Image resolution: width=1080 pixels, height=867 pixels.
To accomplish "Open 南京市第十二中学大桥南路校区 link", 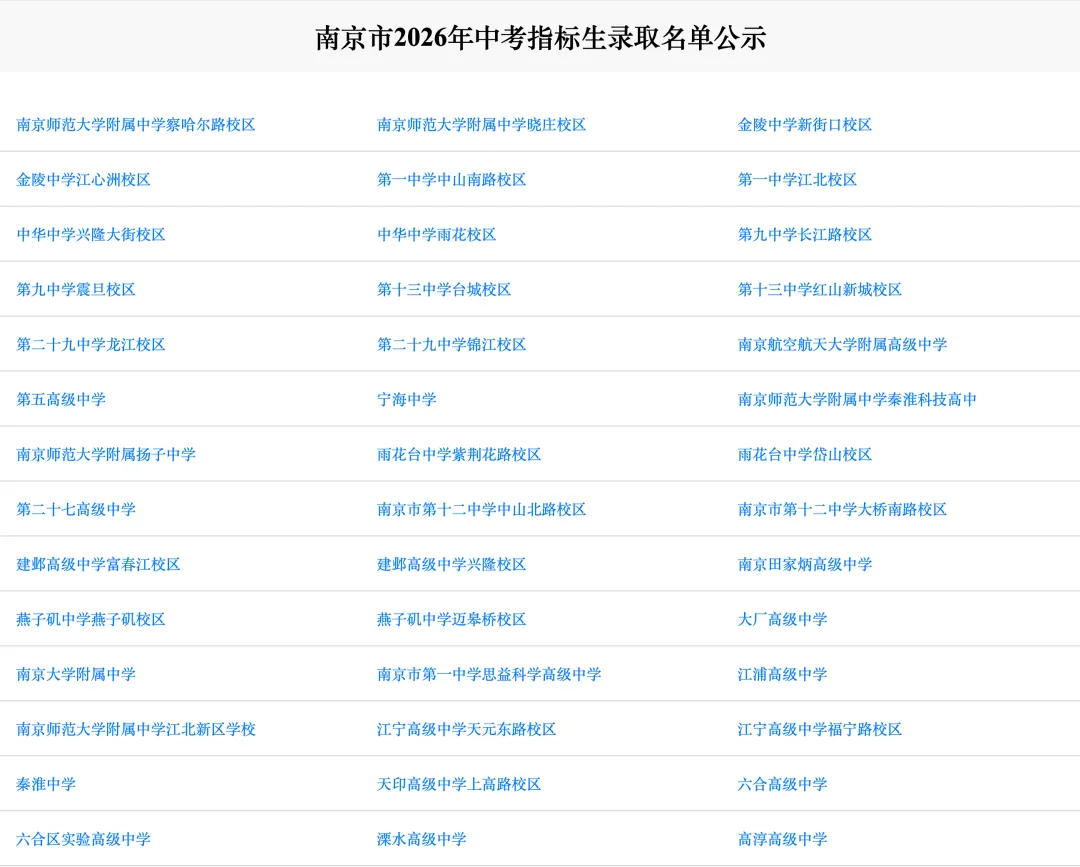I will (842, 510).
